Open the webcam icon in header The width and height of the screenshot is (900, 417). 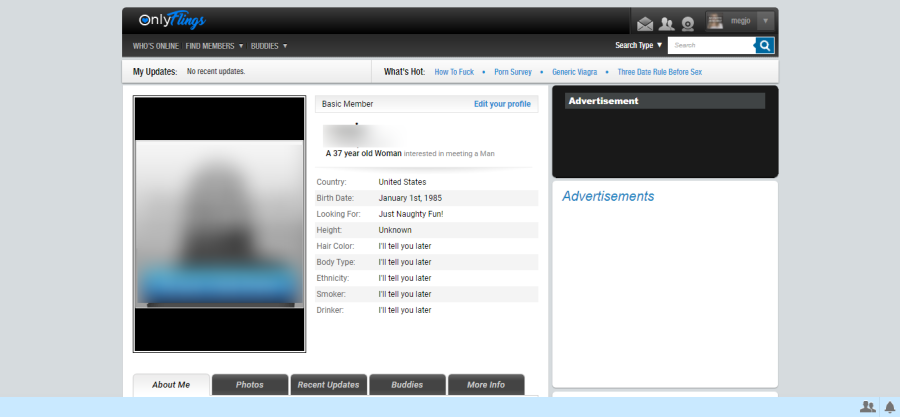coord(688,23)
